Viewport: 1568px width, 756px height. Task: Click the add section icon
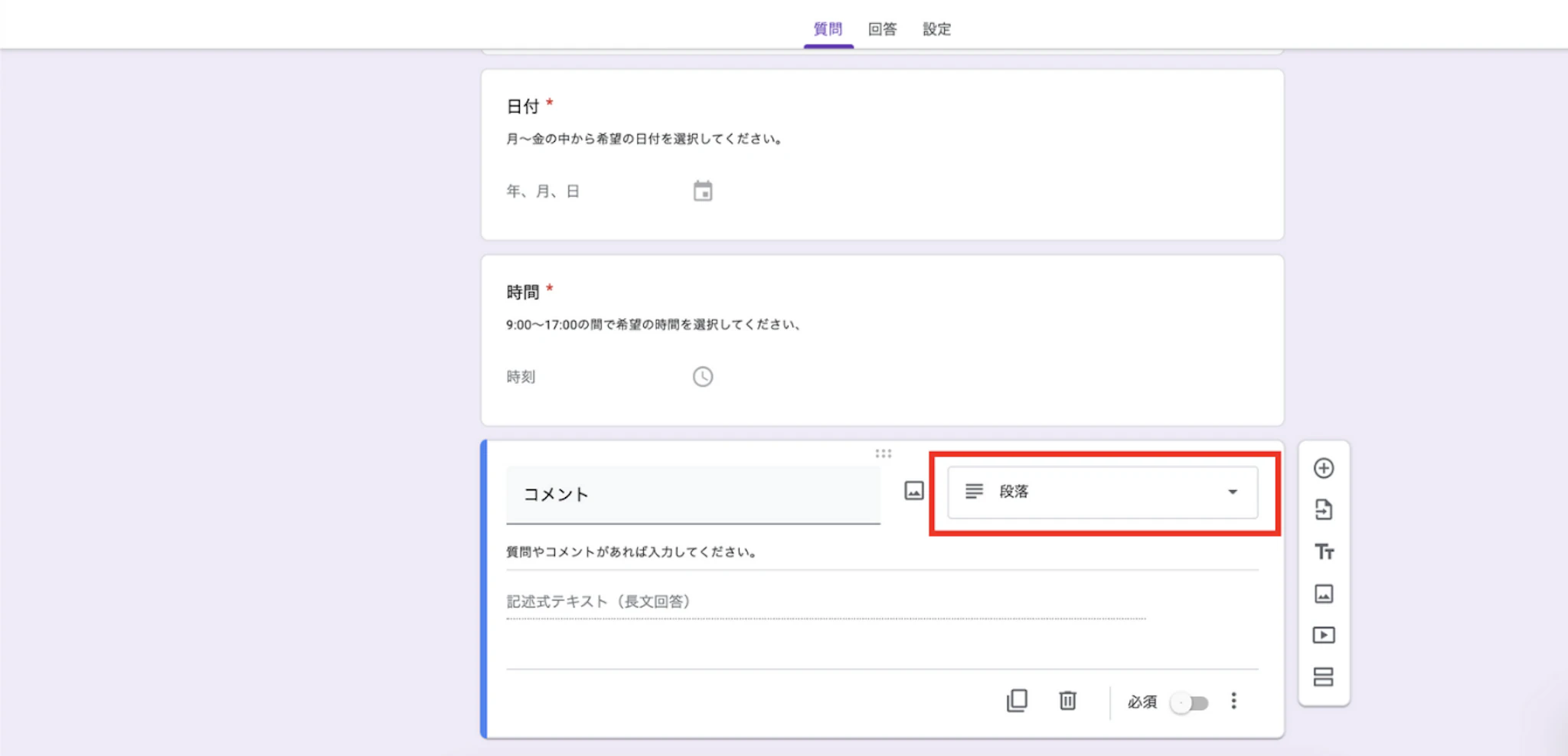point(1324,677)
